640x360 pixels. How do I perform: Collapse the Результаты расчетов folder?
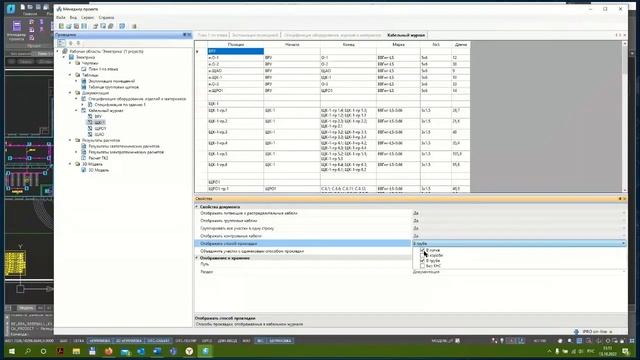70,140
